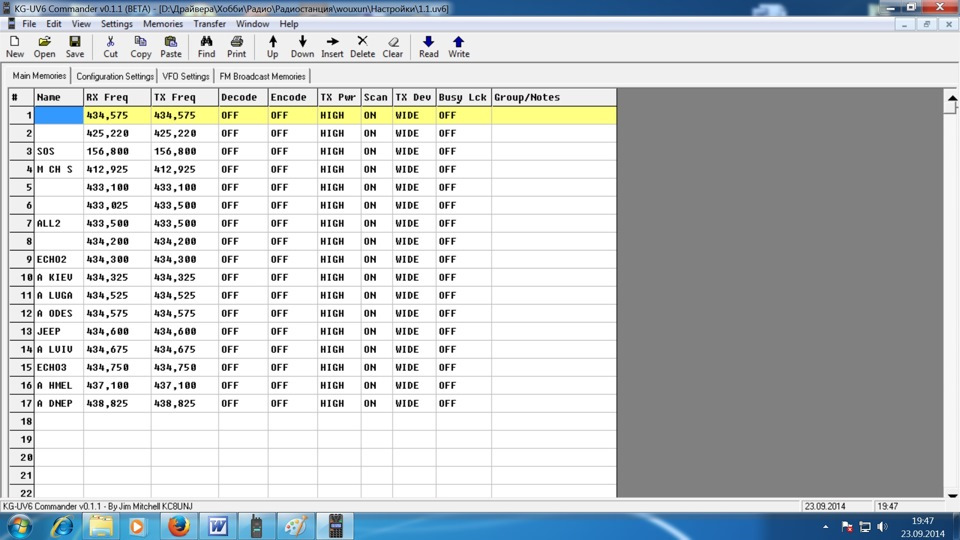The width and height of the screenshot is (960, 540).
Task: Select the SOS channel name cell
Action: pos(59,151)
